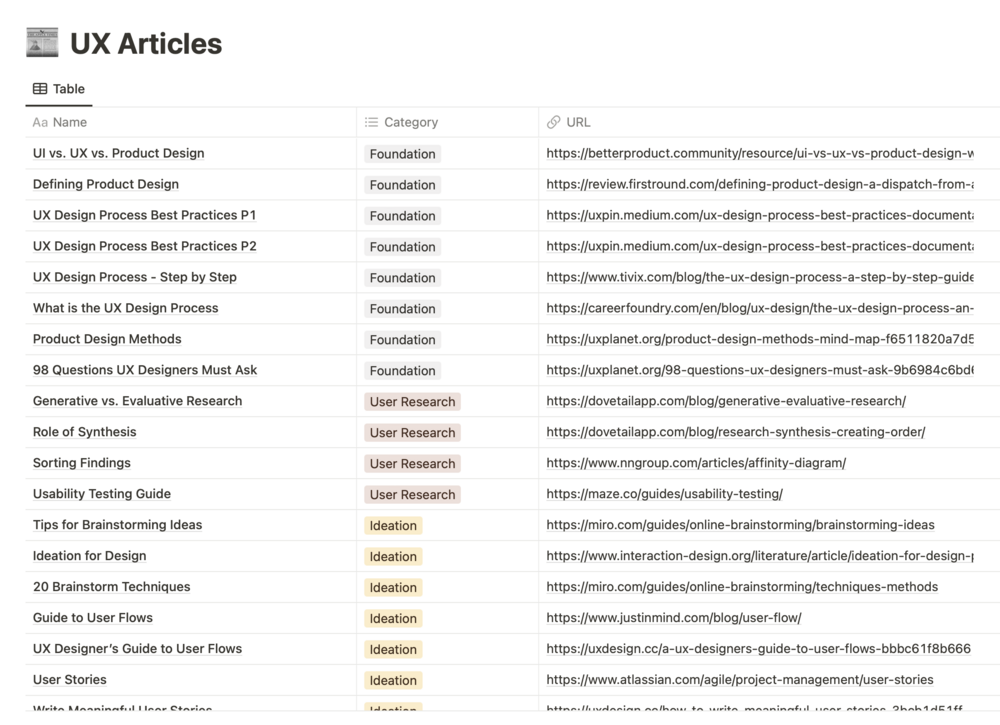Click User Research tag for 'Role of Synthesis'
The image size is (1000, 725).
pos(413,432)
